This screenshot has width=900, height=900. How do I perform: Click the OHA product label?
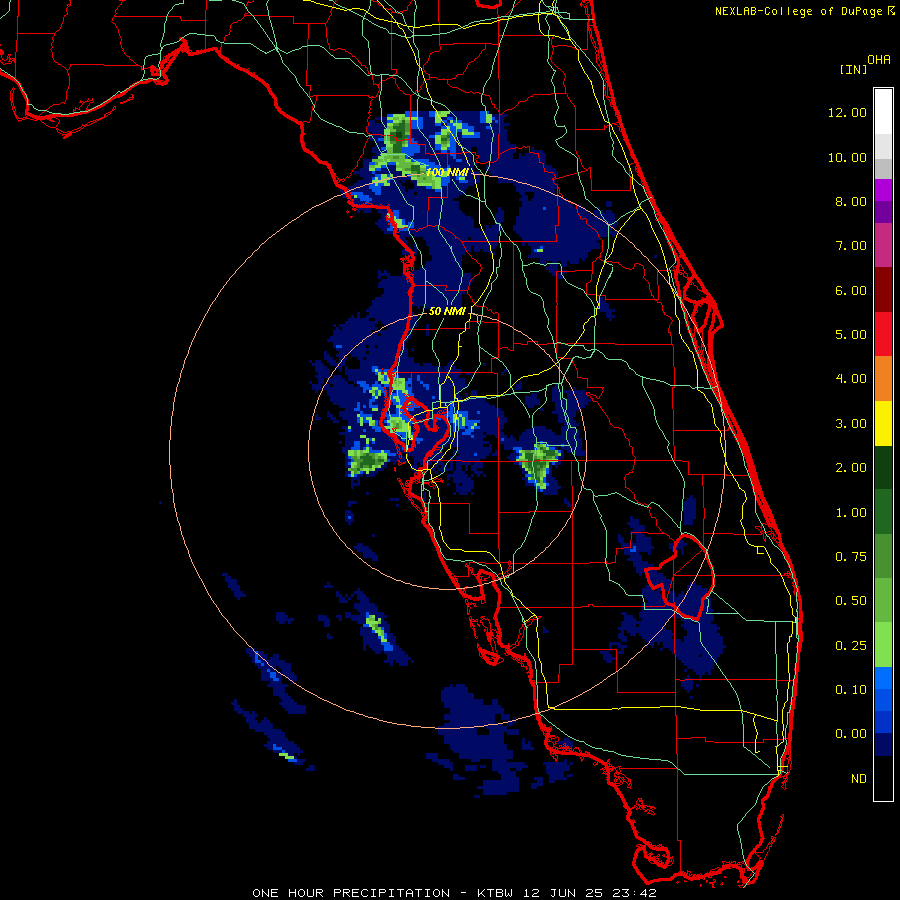879,60
